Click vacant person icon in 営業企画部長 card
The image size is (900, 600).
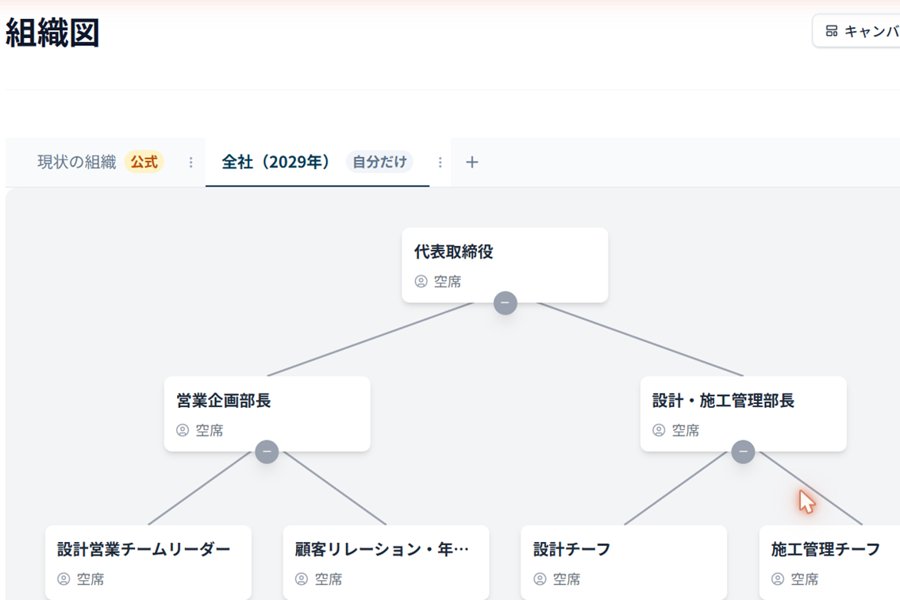pyautogui.click(x=183, y=430)
